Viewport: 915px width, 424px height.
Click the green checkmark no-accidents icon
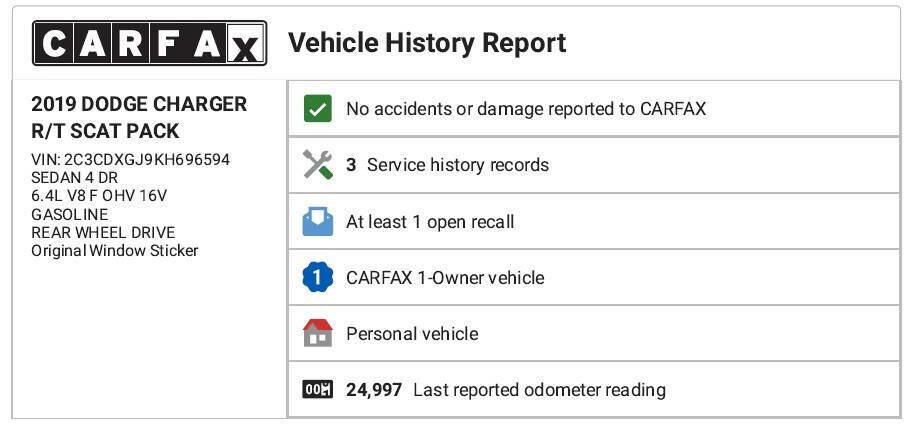pyautogui.click(x=317, y=109)
